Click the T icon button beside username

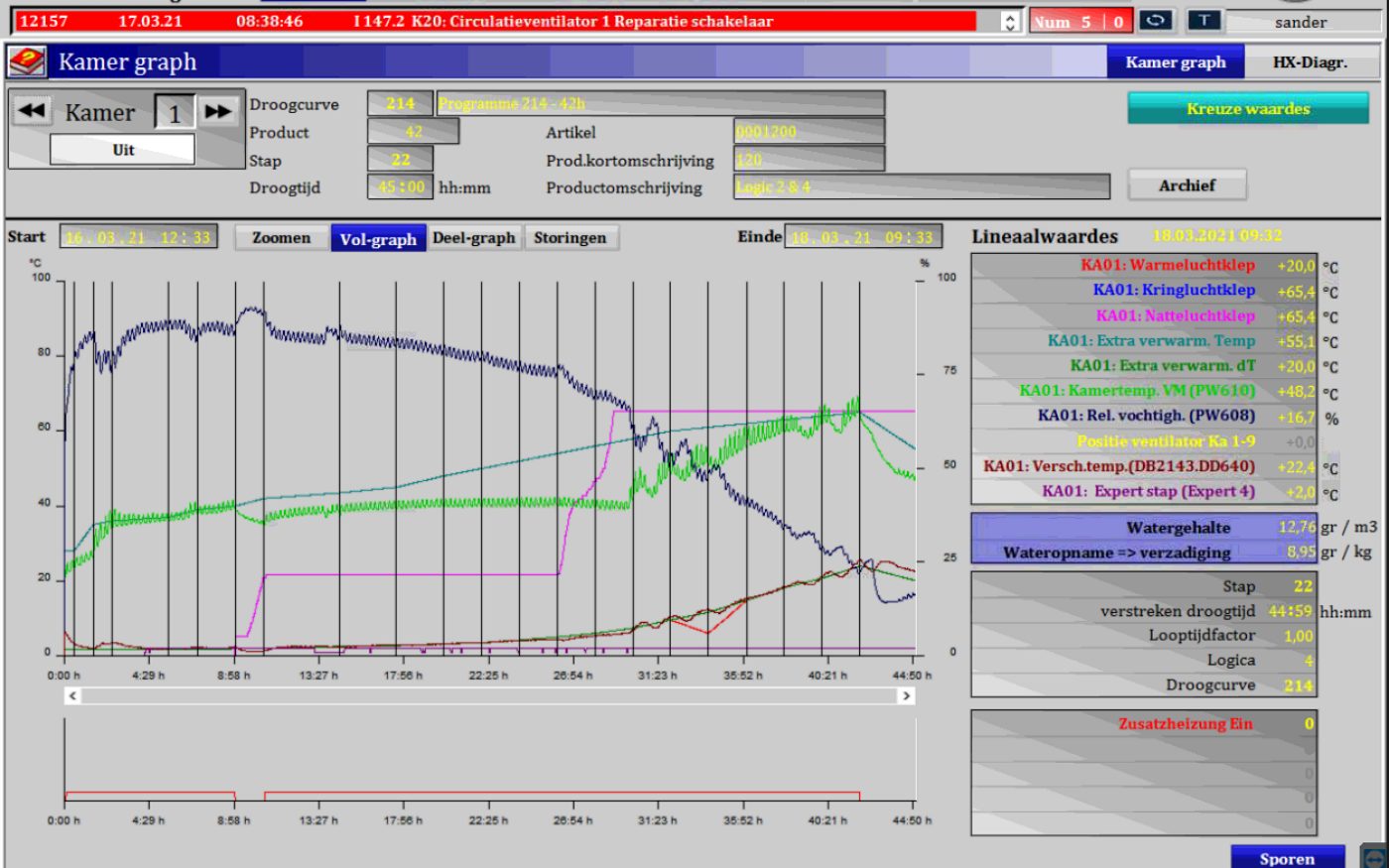coord(1203,21)
